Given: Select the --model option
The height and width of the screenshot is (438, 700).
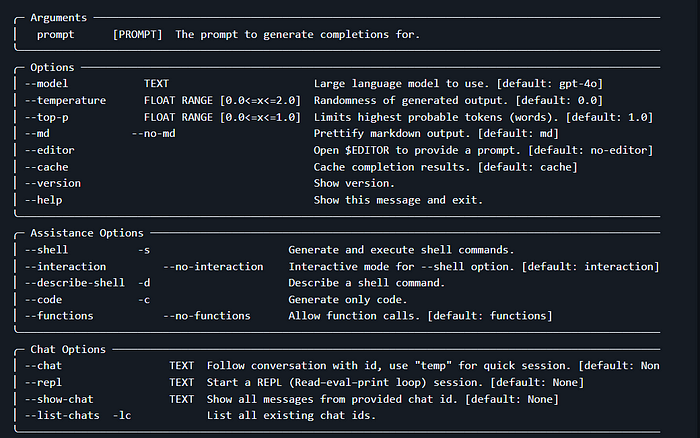Looking at the screenshot, I should point(46,84).
